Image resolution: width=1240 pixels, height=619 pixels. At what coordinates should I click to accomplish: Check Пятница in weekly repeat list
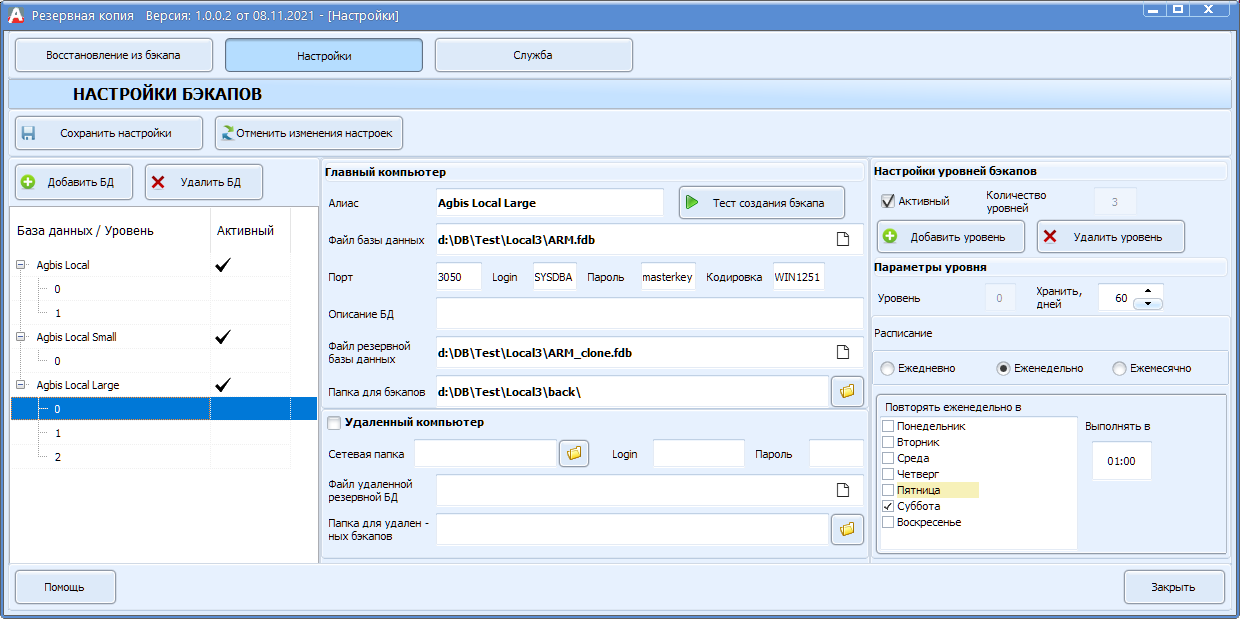coord(887,490)
